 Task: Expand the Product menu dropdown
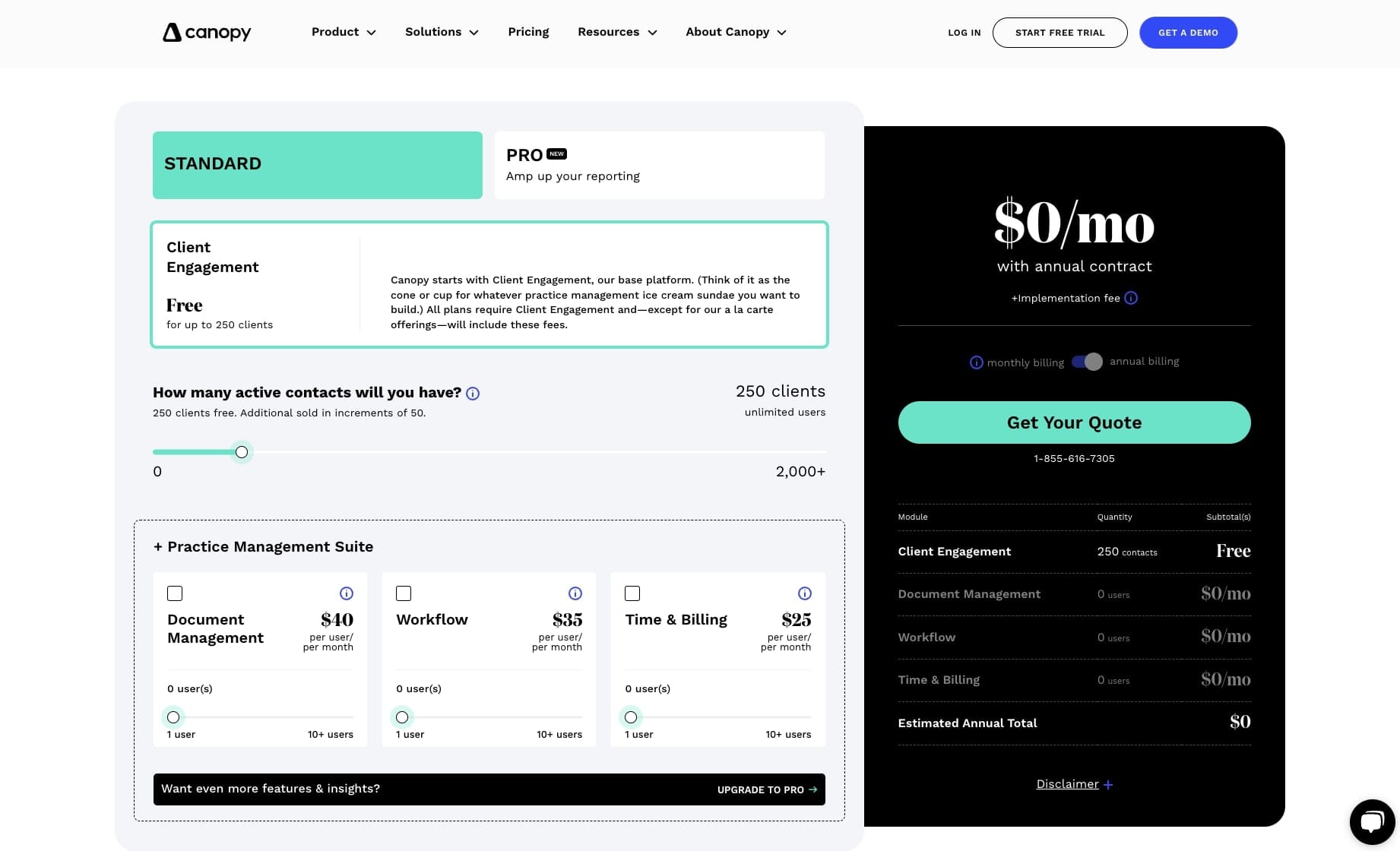(344, 32)
